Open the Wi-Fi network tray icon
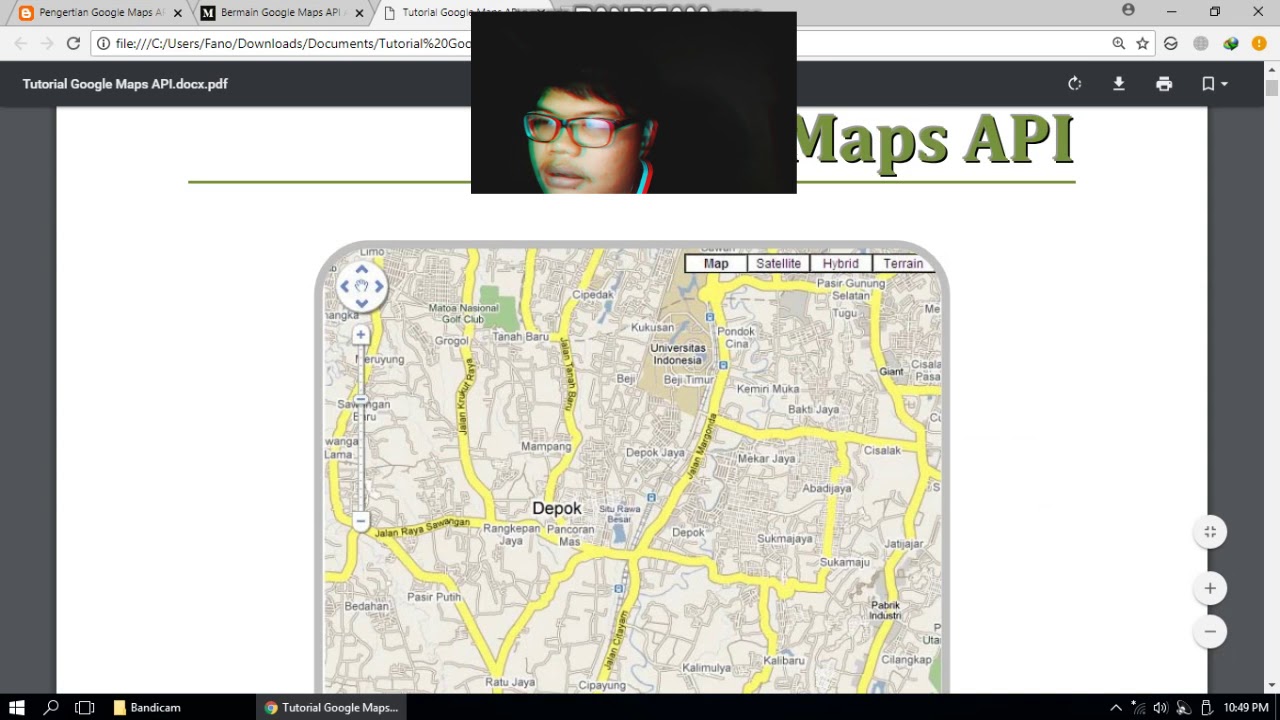Screen dimensions: 1280x720 click(x=1138, y=708)
